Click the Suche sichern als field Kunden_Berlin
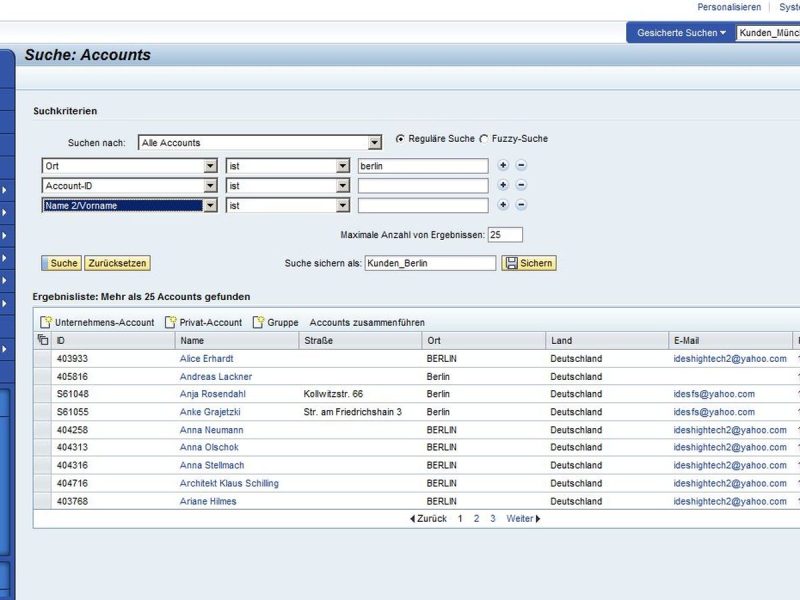The height and width of the screenshot is (600, 800). (430, 263)
